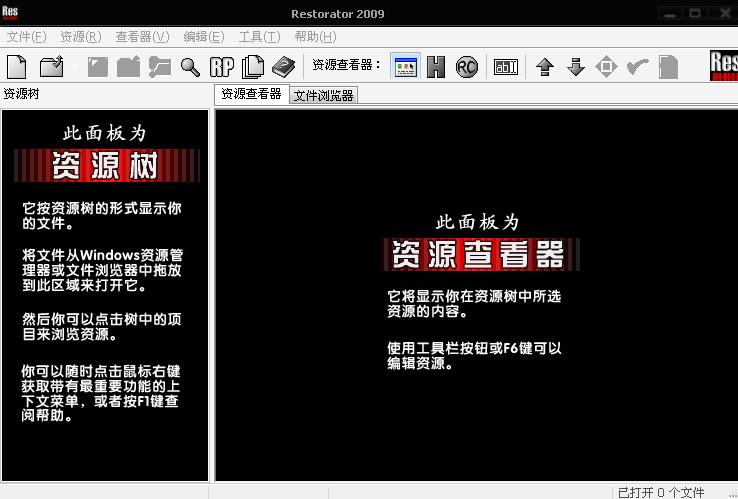Click the Restorator 2009 window title

[x=337, y=14]
